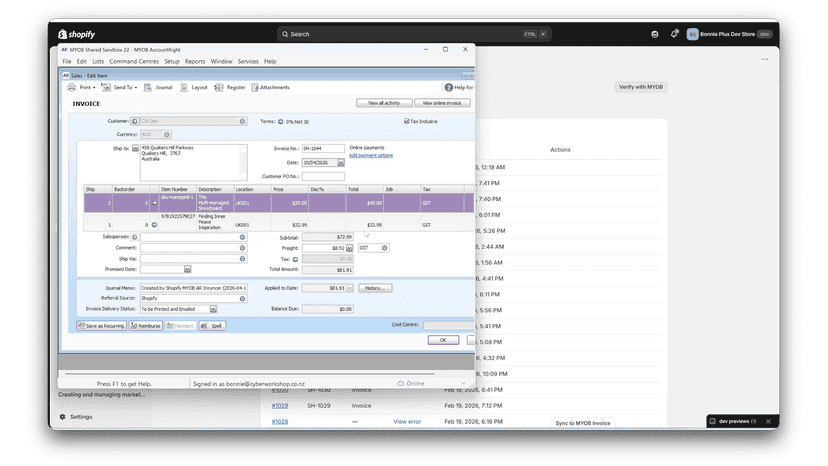Click the Invoice No. field
This screenshot has height=466, width=828.
point(323,148)
